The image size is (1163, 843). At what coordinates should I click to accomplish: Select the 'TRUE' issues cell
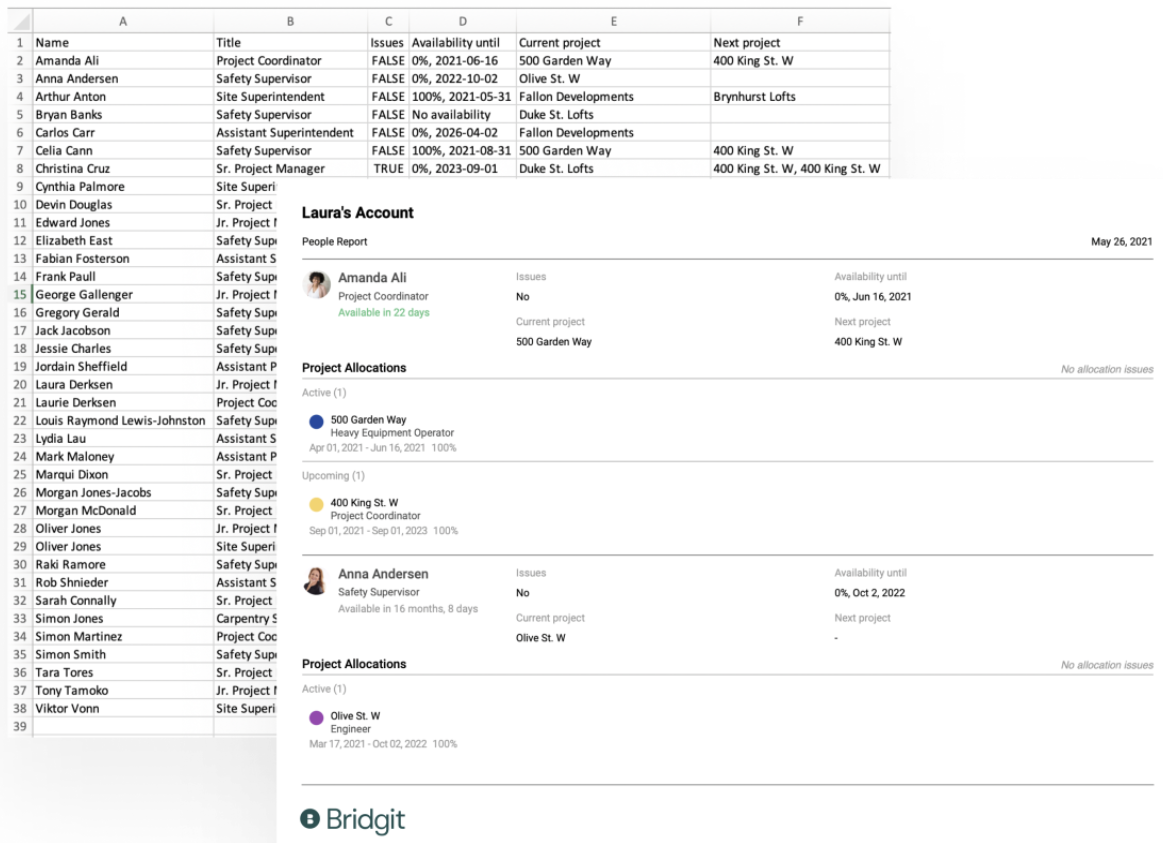pos(388,168)
